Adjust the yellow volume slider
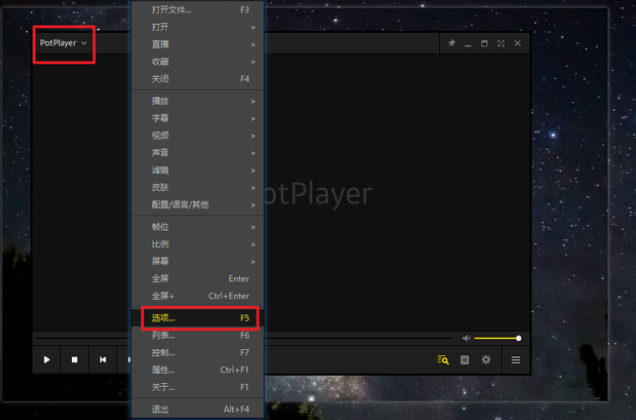 497,338
